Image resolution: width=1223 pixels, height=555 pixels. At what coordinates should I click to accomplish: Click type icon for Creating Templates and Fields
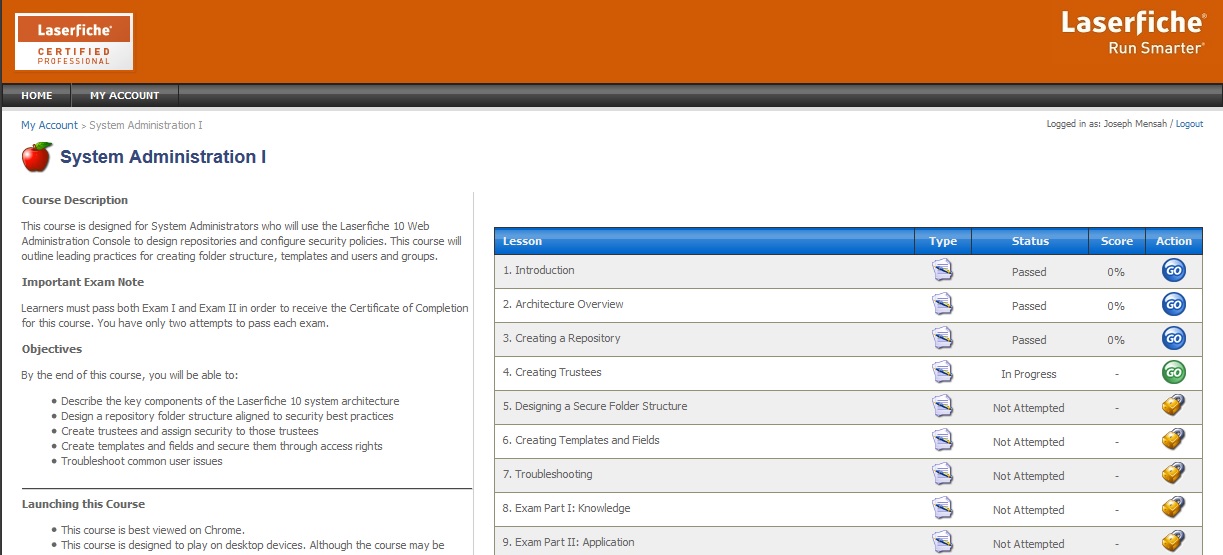[x=942, y=441]
